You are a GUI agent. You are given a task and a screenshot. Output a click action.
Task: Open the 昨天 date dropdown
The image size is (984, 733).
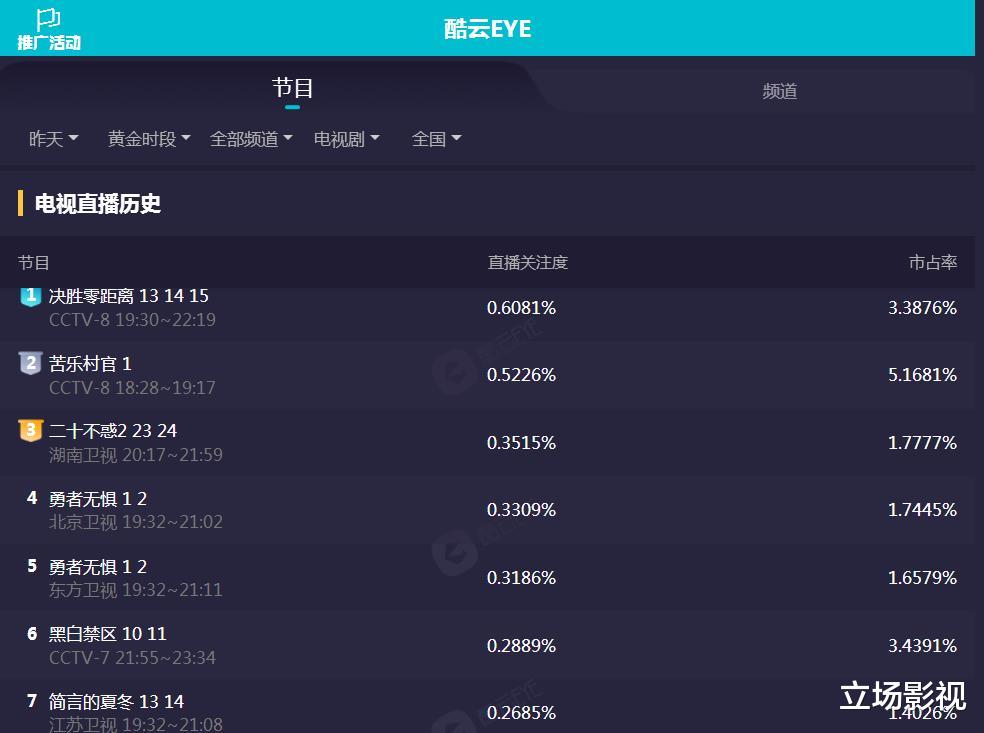click(53, 139)
